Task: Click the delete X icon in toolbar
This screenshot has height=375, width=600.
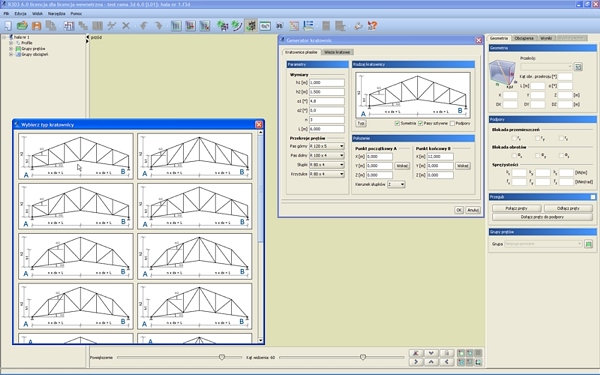Action: click(x=126, y=26)
